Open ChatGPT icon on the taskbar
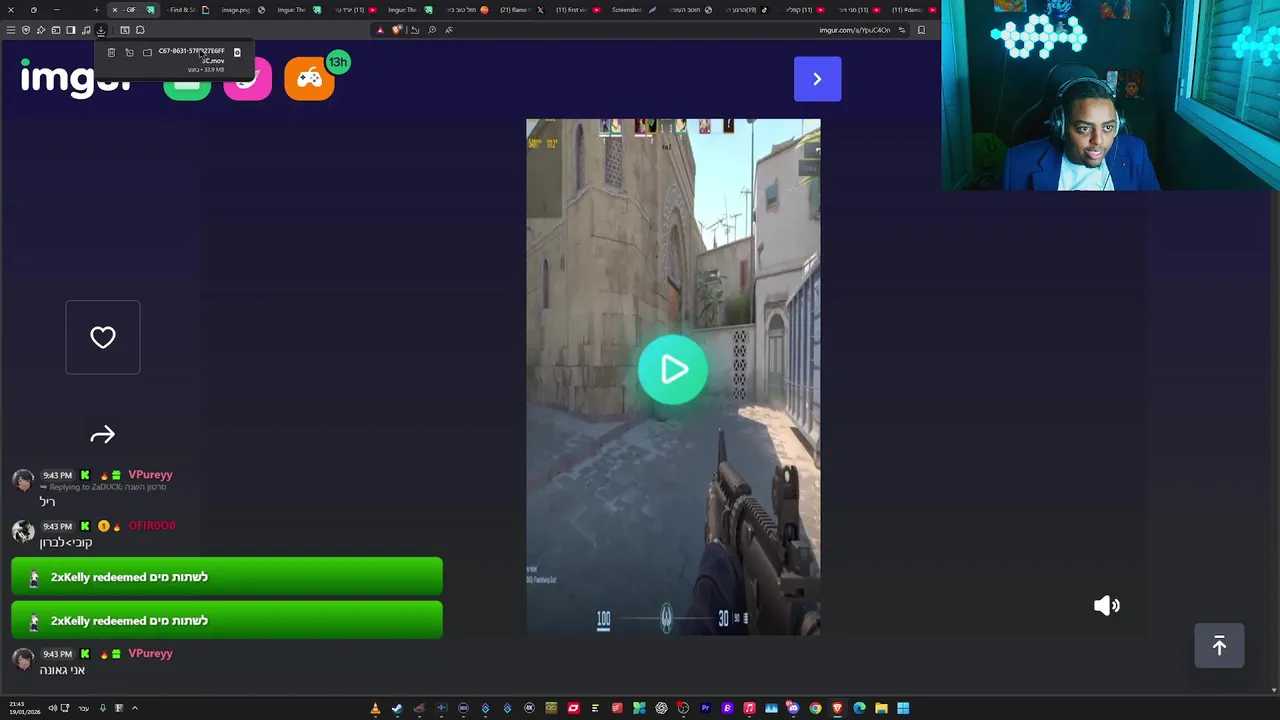This screenshot has width=1280, height=720. pyautogui.click(x=661, y=708)
